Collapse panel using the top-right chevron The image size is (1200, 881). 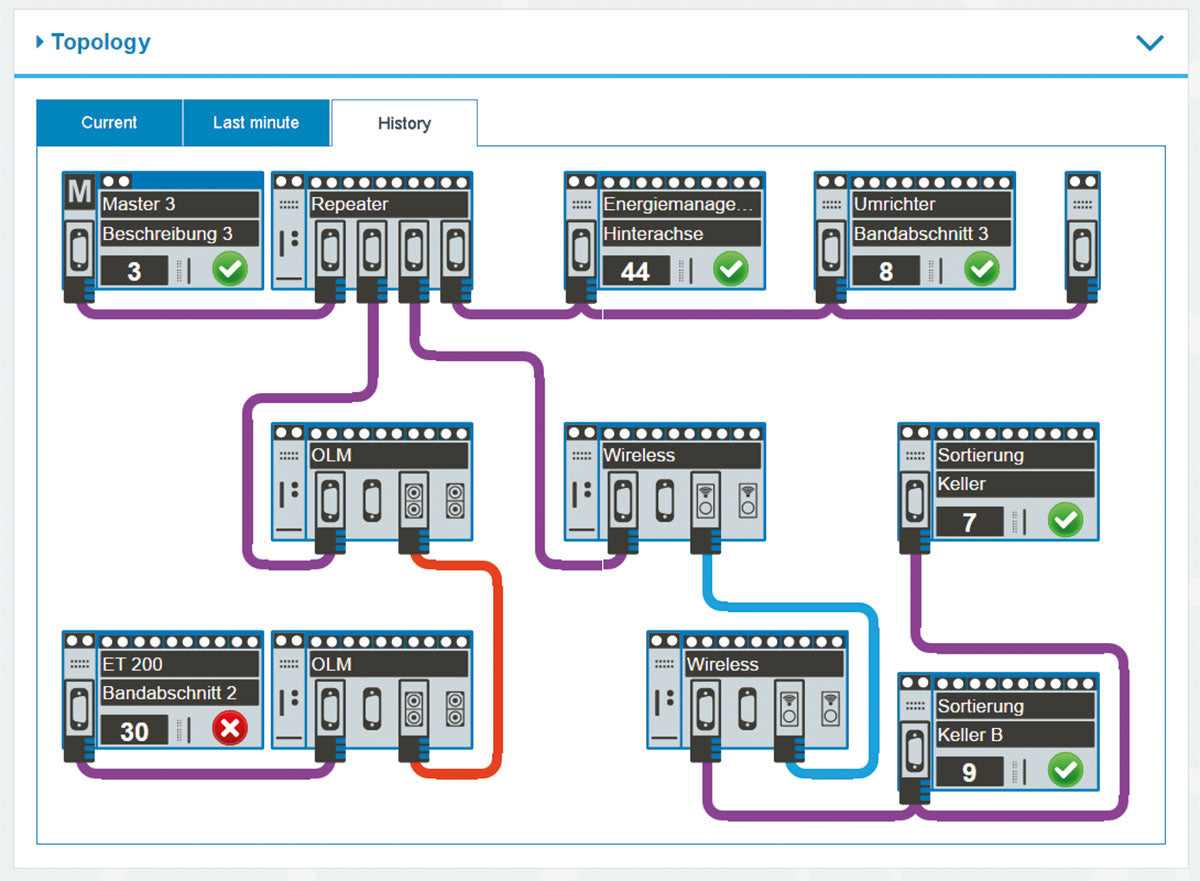(x=1150, y=43)
